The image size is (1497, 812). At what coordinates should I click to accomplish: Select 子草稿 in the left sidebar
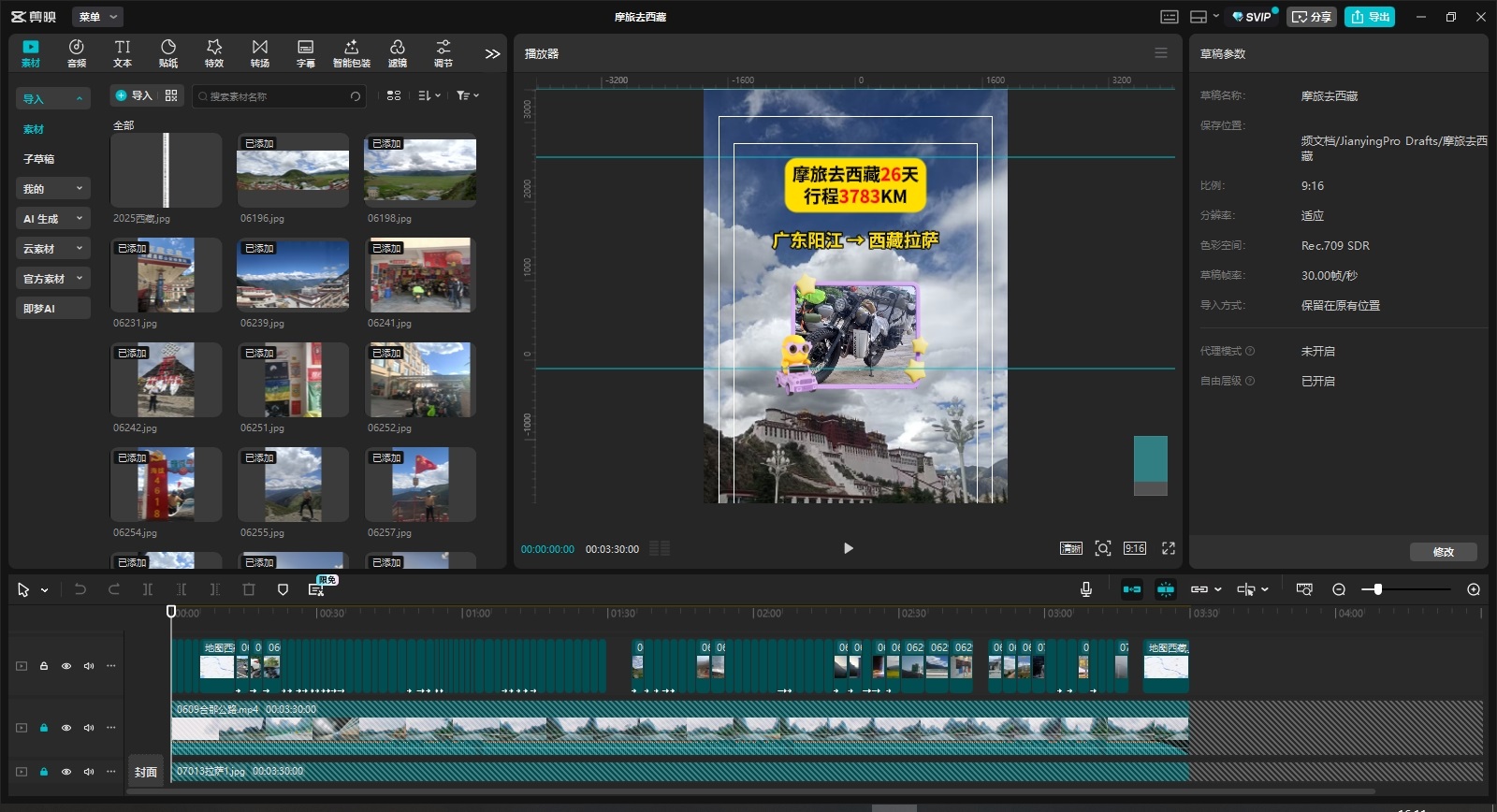click(39, 159)
